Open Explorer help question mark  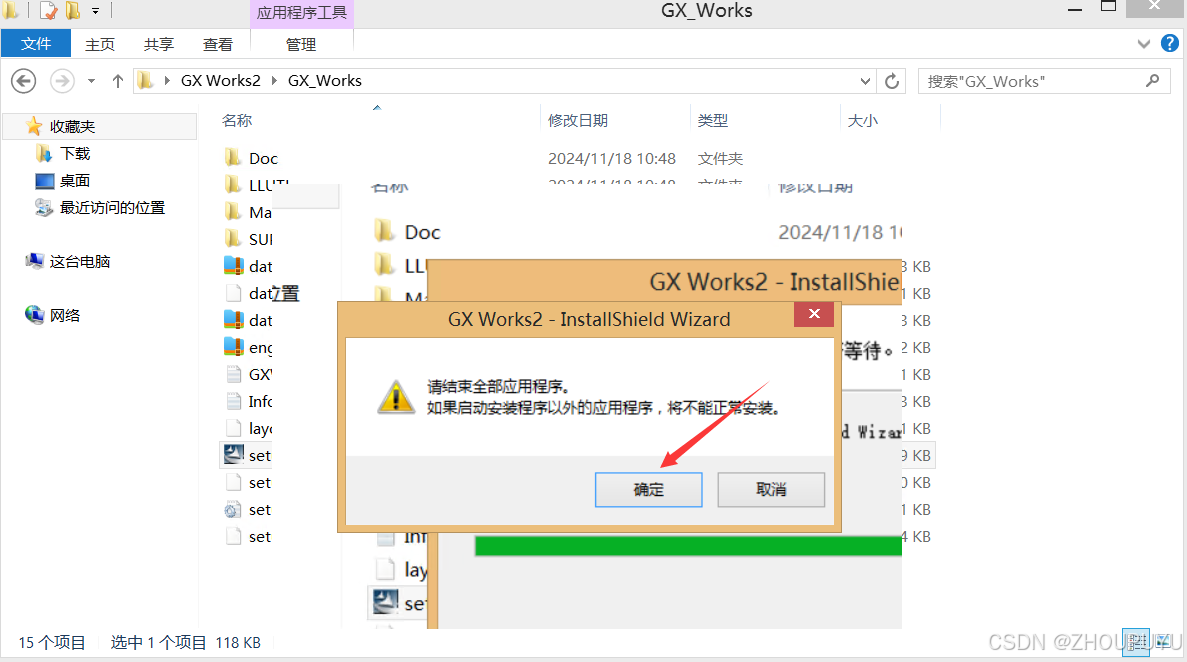click(x=1170, y=43)
